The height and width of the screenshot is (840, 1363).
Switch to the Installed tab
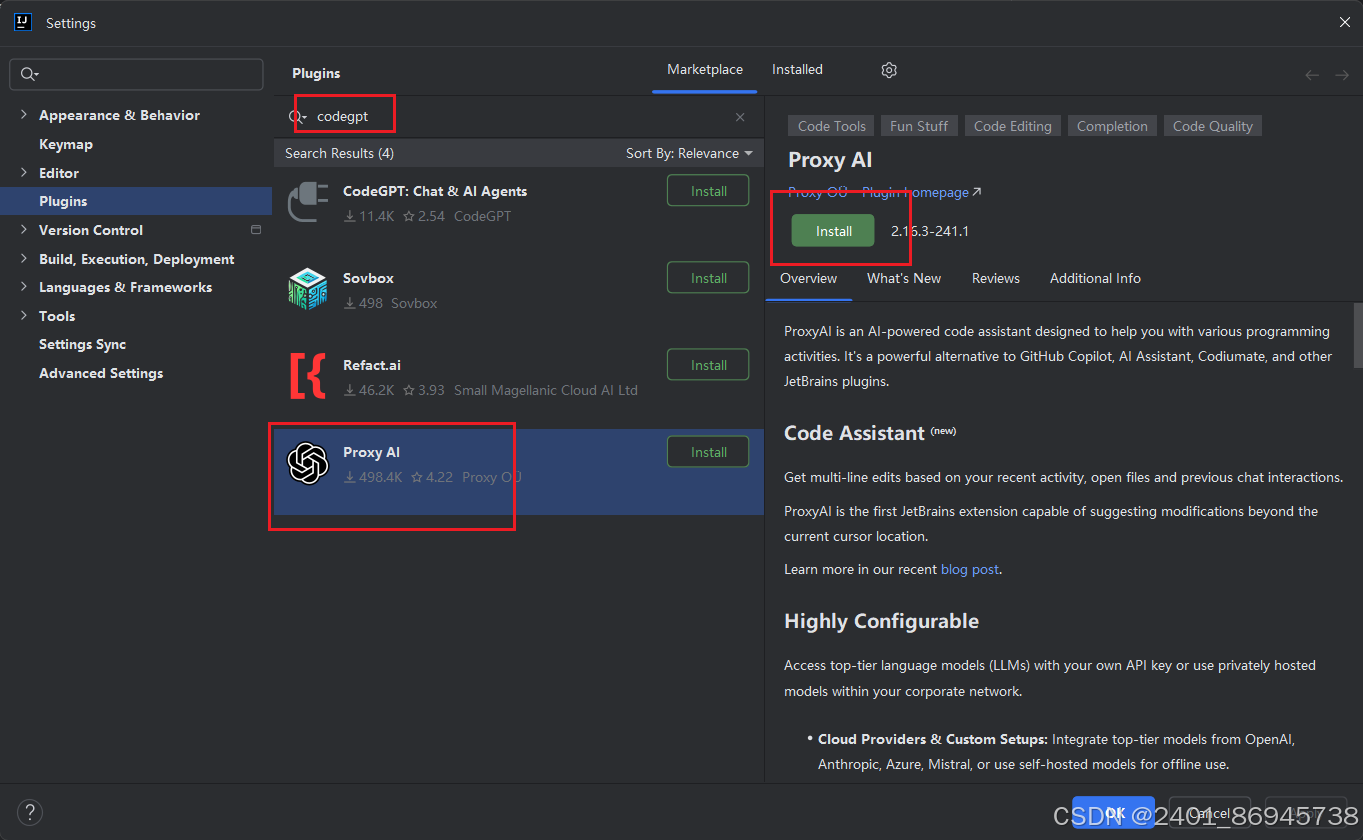(797, 70)
